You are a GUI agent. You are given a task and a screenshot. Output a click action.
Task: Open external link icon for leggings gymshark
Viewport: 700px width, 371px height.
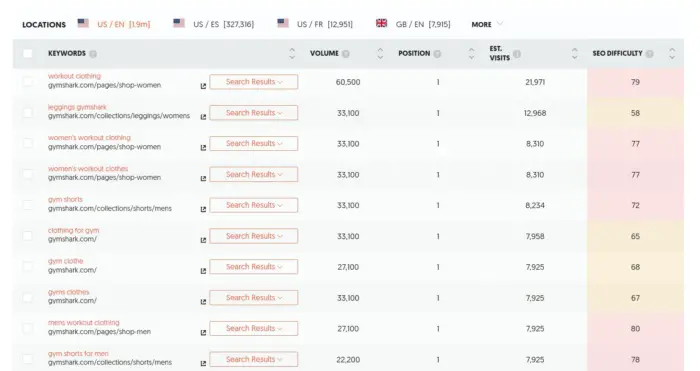coord(203,117)
